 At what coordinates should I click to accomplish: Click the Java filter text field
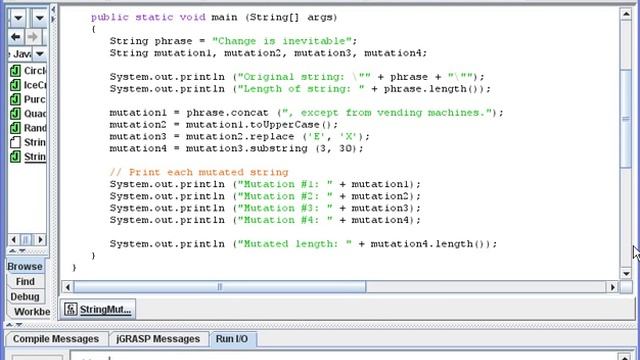[20, 53]
